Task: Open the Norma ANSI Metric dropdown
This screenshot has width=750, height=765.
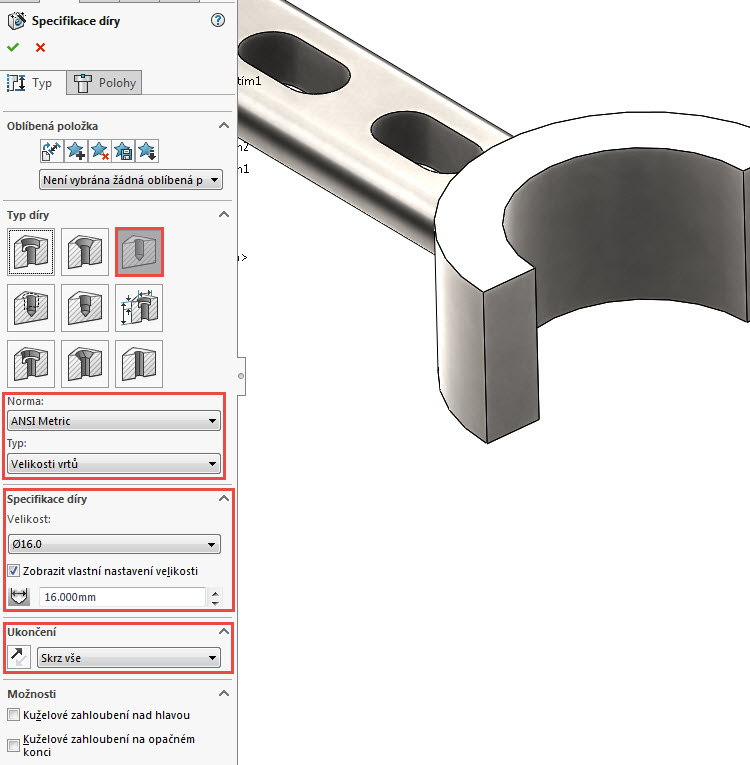Action: point(113,421)
